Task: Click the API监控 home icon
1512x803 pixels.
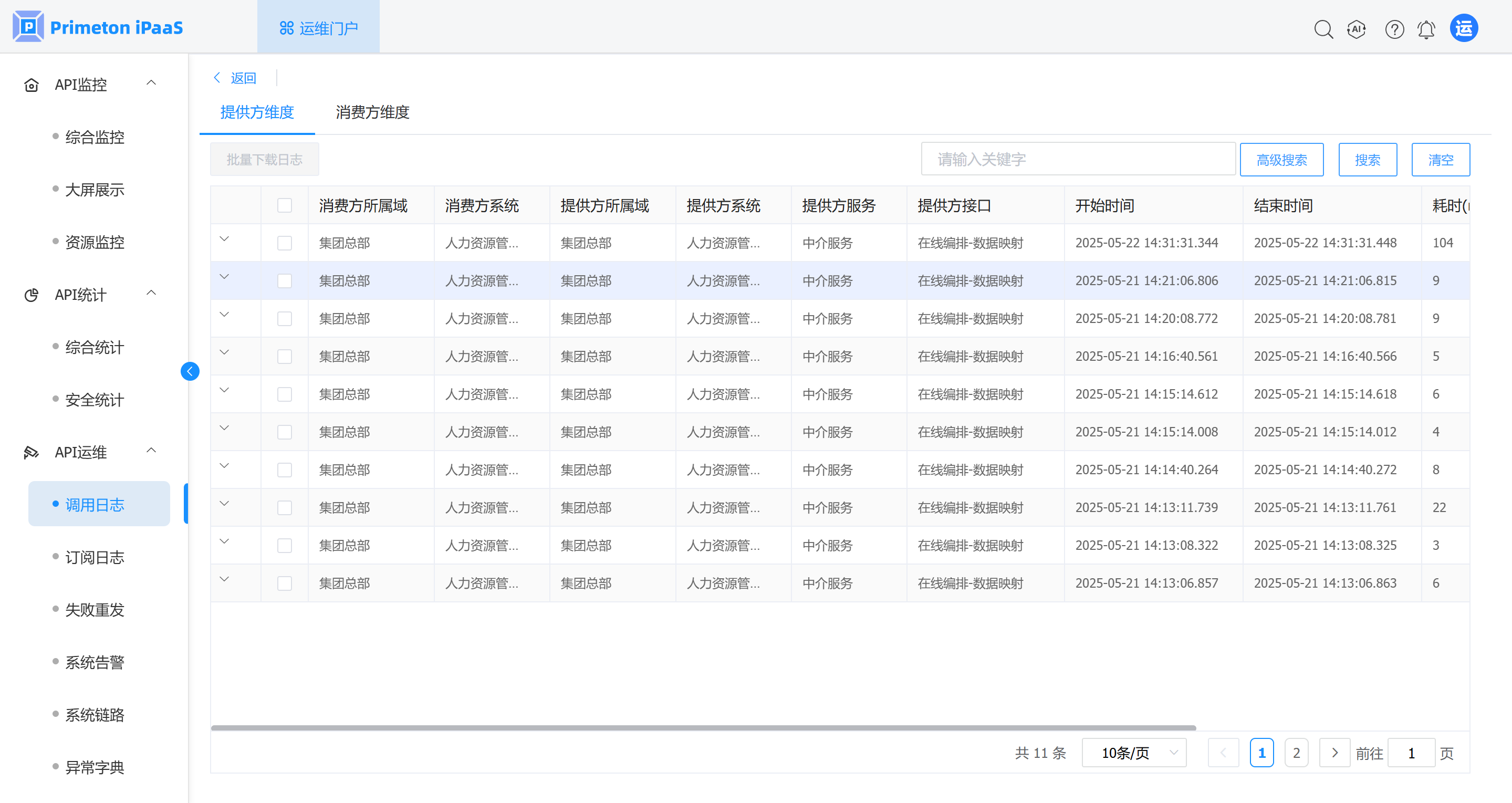Action: click(31, 85)
